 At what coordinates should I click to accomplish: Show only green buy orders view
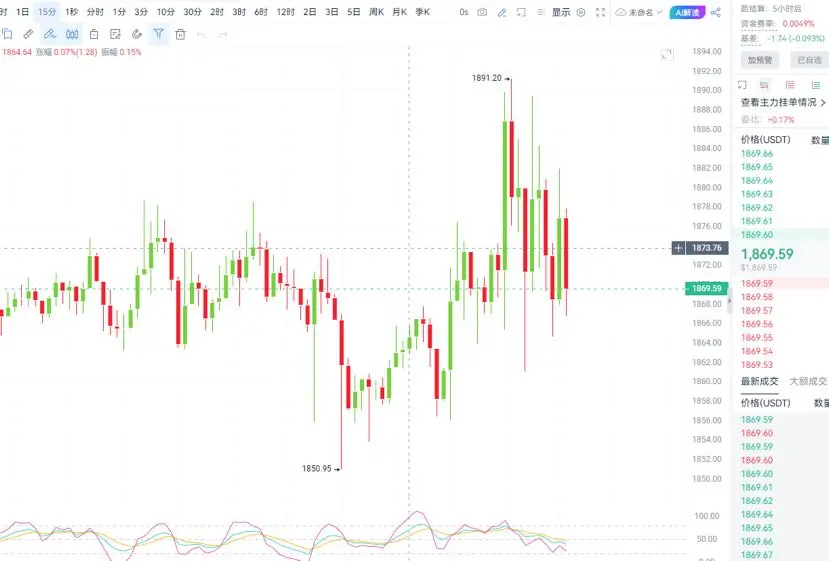coord(816,85)
